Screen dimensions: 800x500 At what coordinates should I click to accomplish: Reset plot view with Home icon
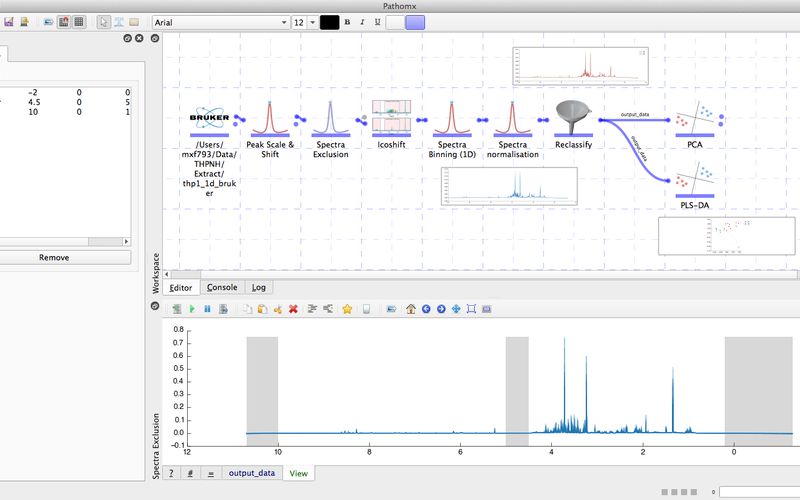411,309
